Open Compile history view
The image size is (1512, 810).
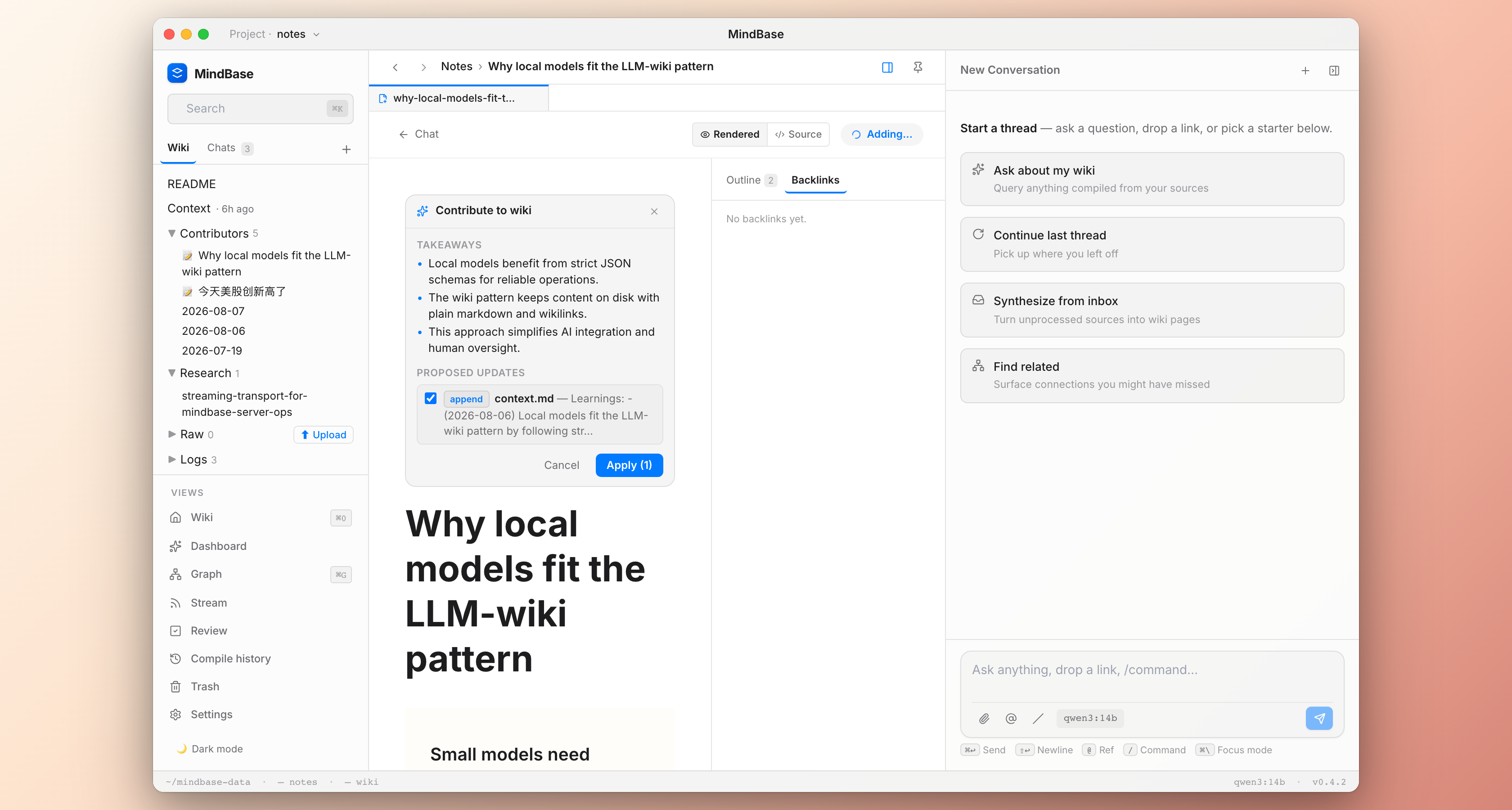click(261, 659)
